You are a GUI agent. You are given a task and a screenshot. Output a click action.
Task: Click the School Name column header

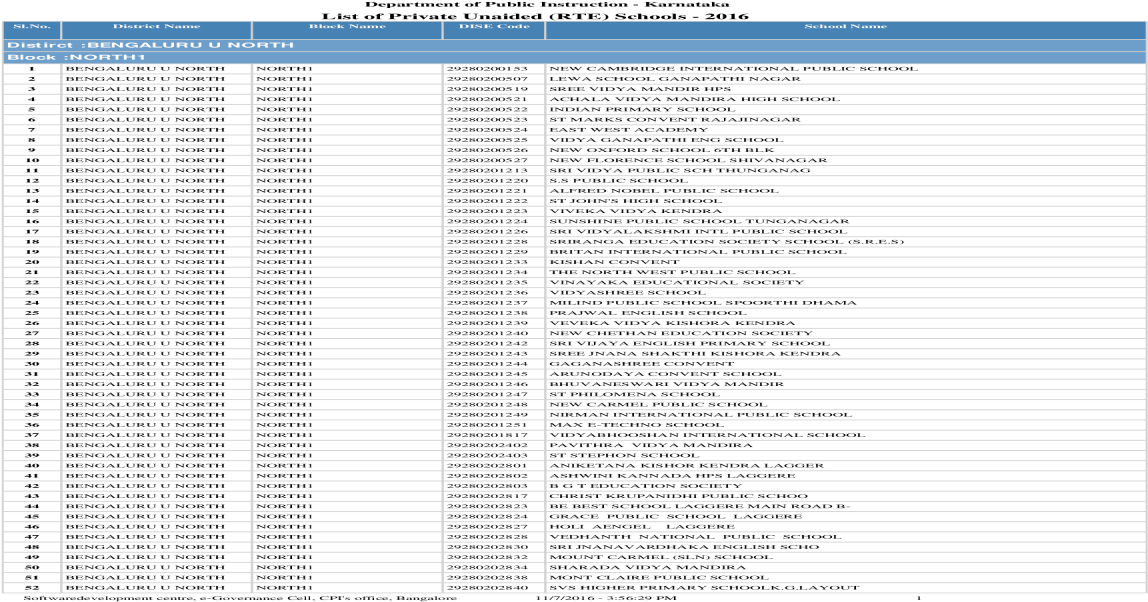845,27
